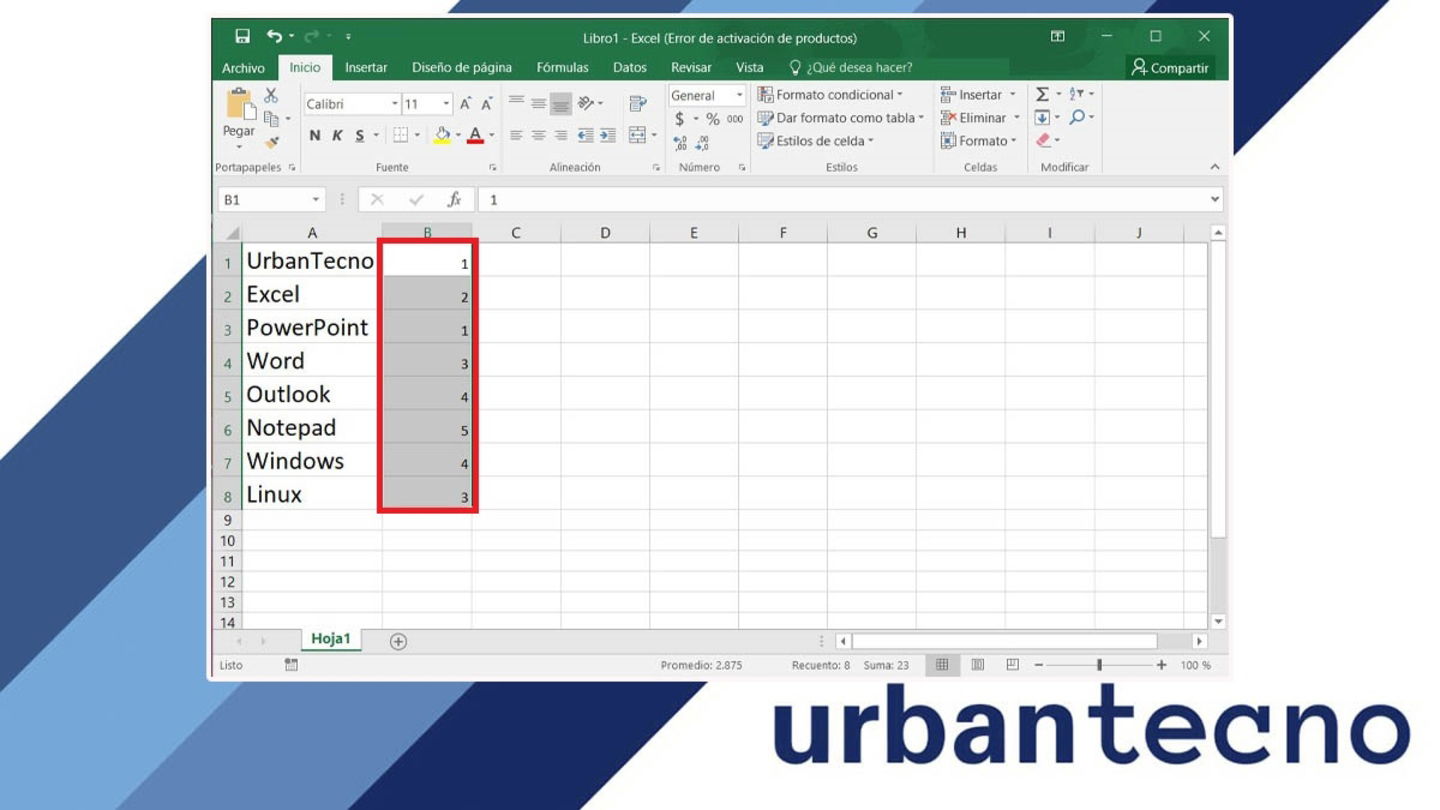
Task: Open Find and Select magnifier icon
Action: click(1077, 117)
